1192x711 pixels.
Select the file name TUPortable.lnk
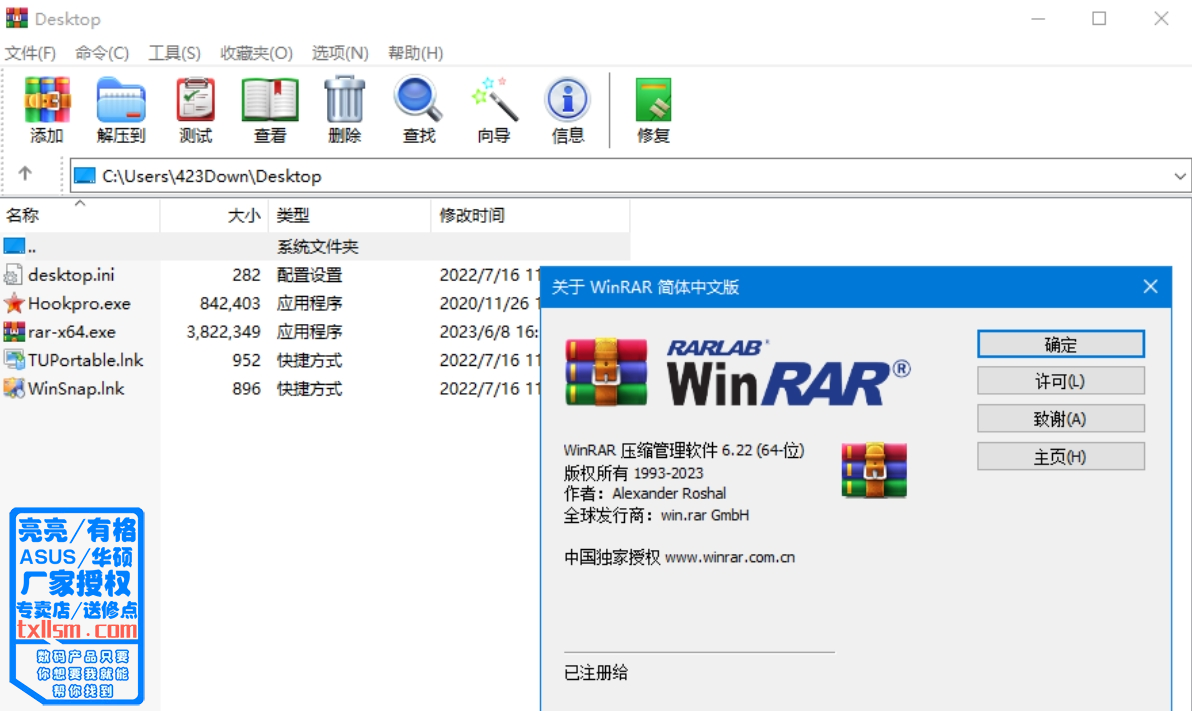click(x=86, y=360)
